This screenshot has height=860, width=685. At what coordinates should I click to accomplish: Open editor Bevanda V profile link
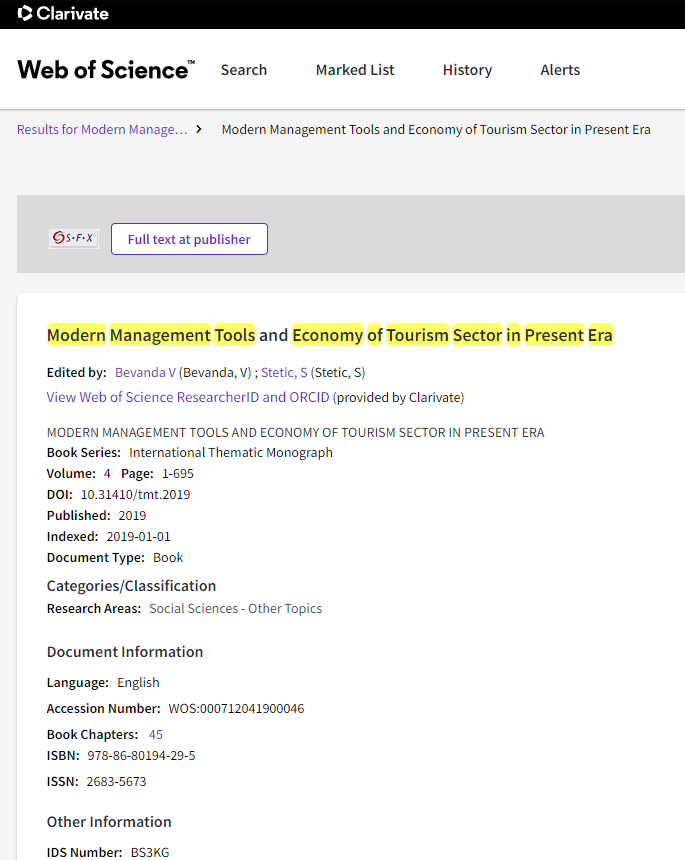[x=145, y=373]
